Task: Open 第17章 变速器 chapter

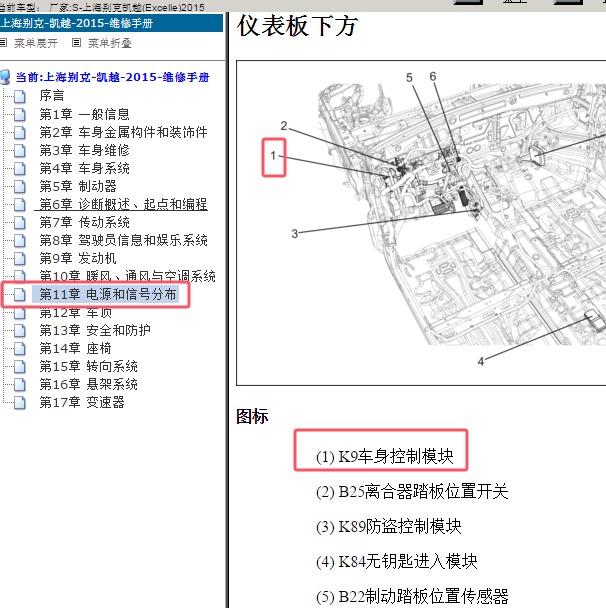Action: coord(82,402)
